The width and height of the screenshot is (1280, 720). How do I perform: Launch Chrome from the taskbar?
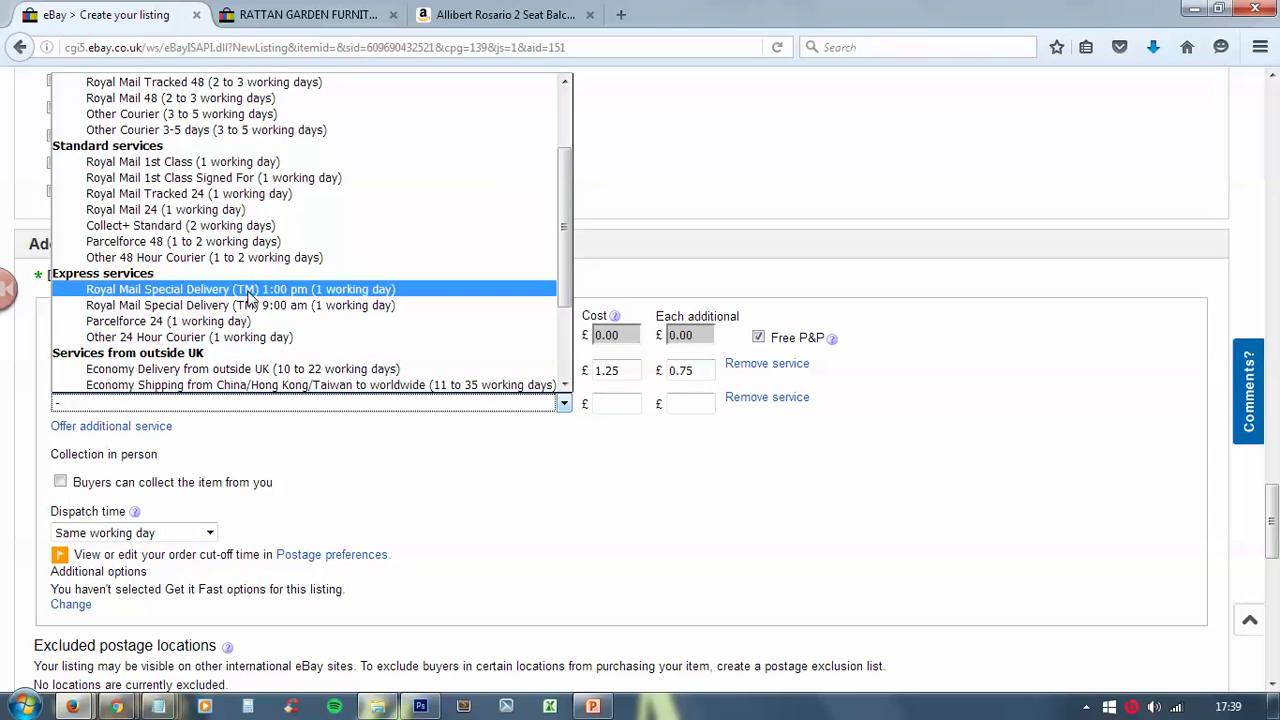click(x=116, y=706)
